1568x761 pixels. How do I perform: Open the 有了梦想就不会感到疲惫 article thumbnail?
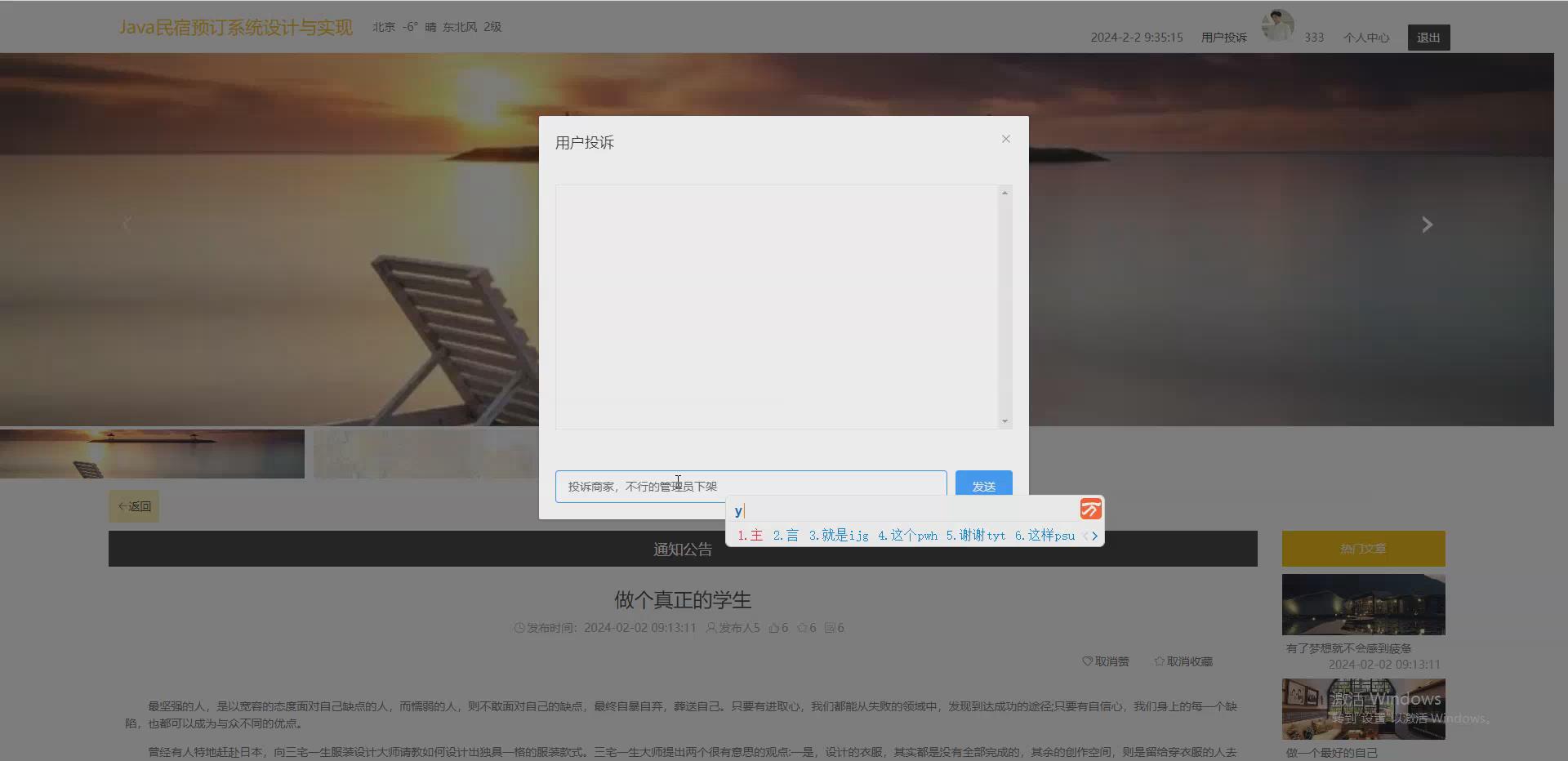coord(1362,604)
